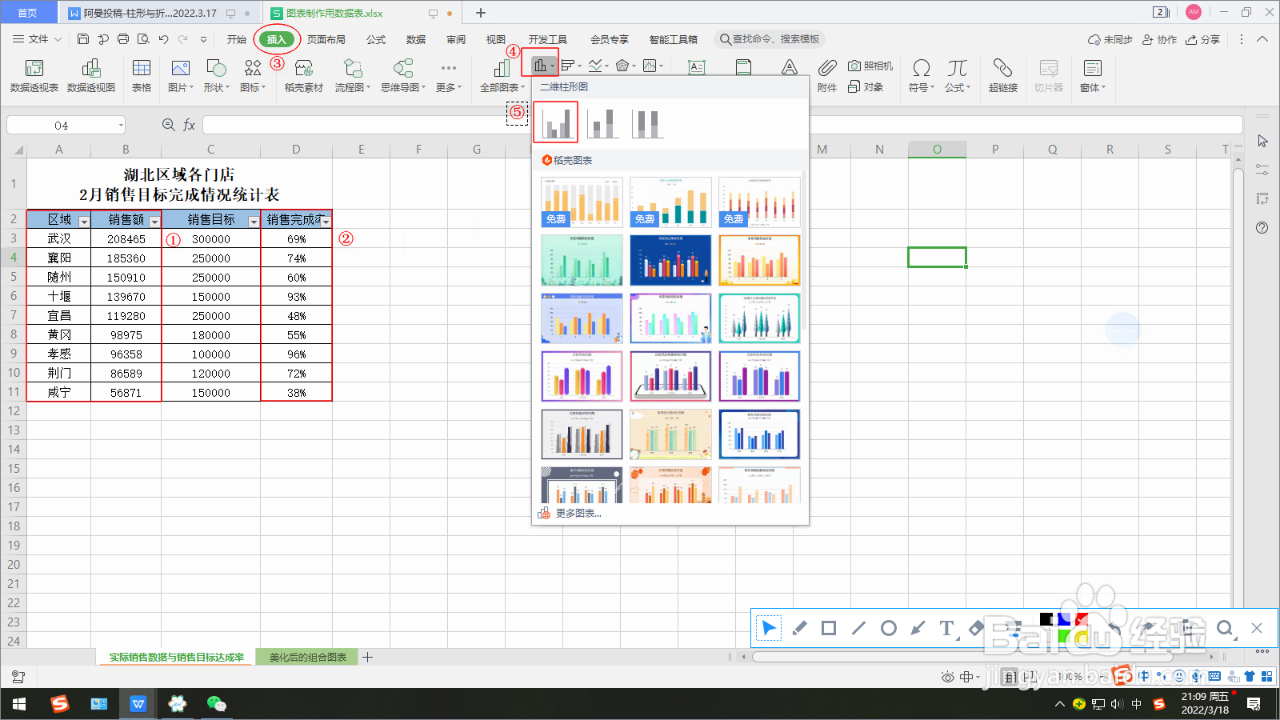Select the text annotation tool
Viewport: 1280px width, 720px height.
click(x=947, y=628)
